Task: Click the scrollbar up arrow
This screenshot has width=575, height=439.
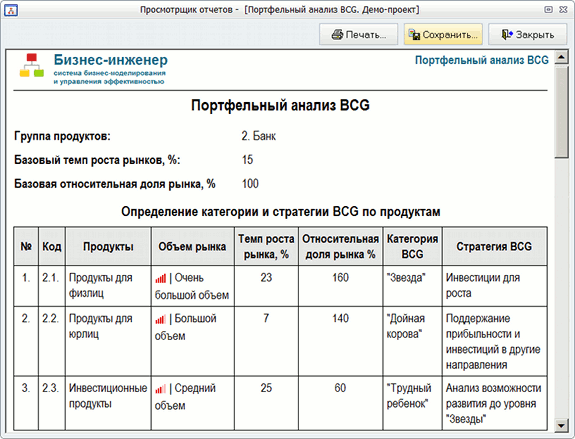Action: pyautogui.click(x=561, y=58)
